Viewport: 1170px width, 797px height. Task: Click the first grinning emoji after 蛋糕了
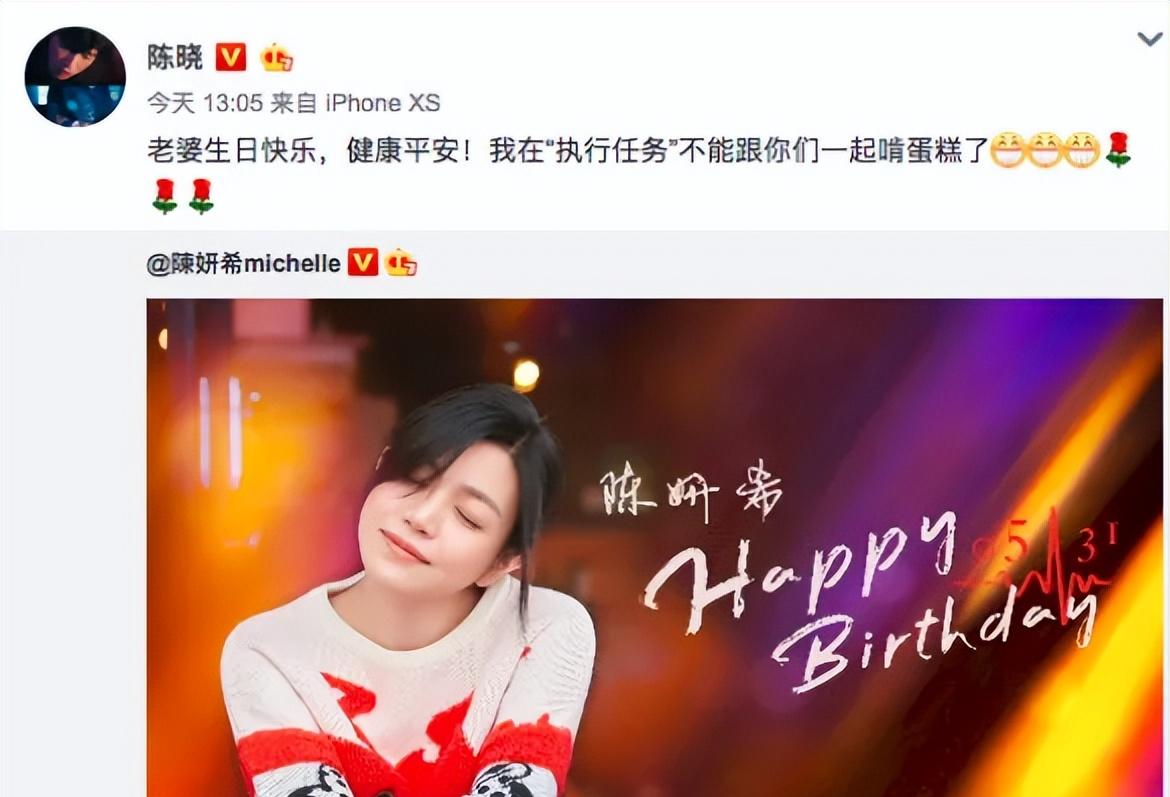pyautogui.click(x=1007, y=151)
